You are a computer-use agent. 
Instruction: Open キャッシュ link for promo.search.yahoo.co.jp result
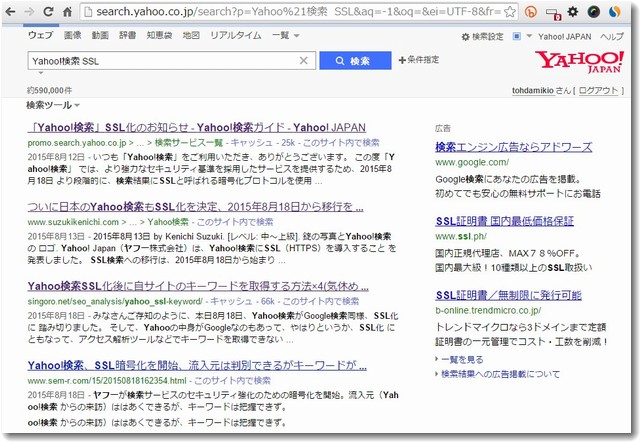pyautogui.click(x=251, y=143)
